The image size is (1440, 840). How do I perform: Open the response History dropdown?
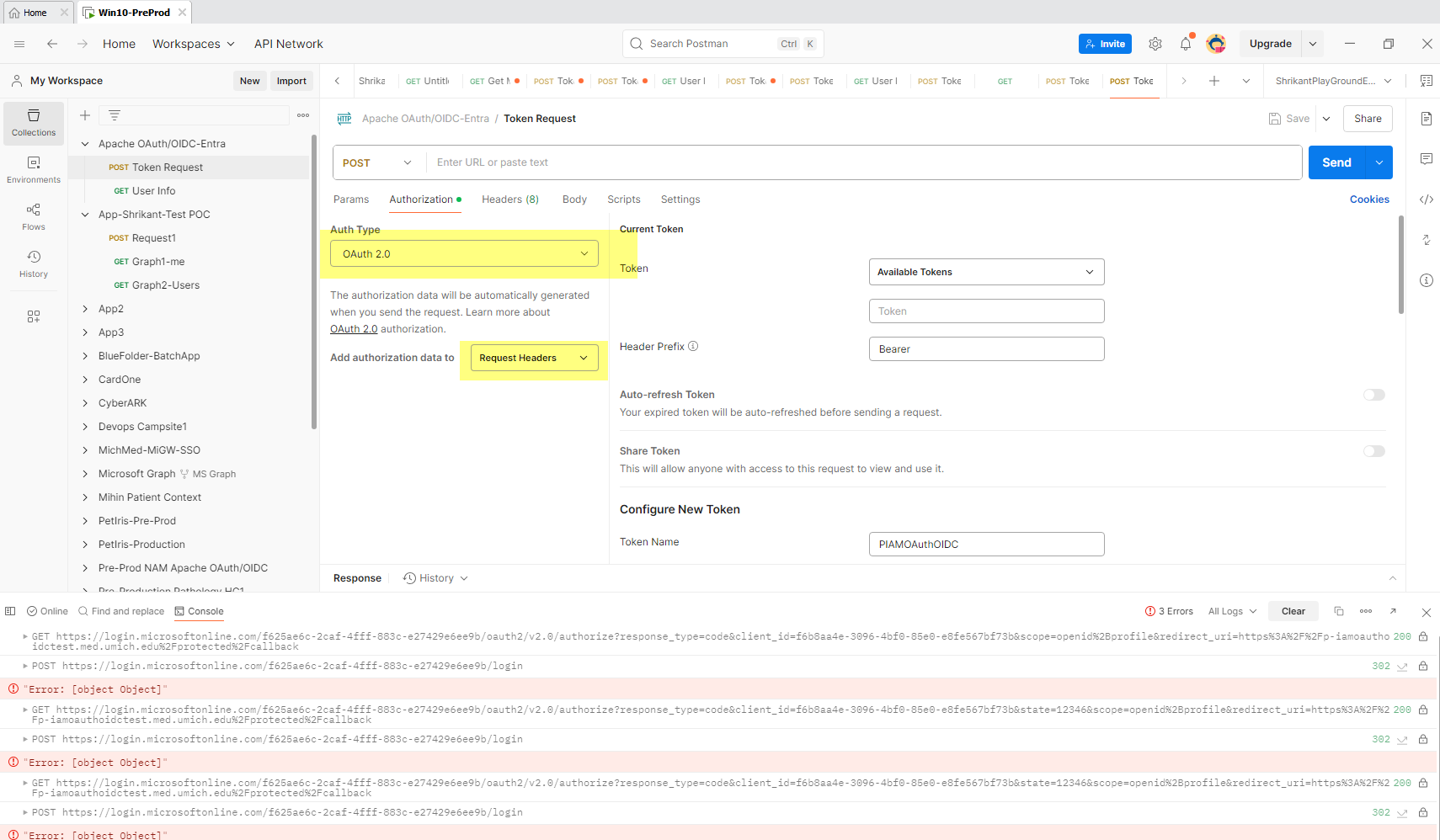(435, 578)
